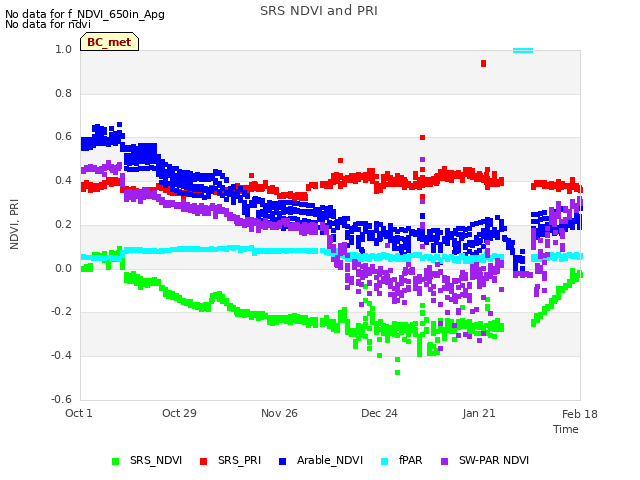Click the 0.0 y-axis tick label
The width and height of the screenshot is (640, 480).
coord(63,268)
